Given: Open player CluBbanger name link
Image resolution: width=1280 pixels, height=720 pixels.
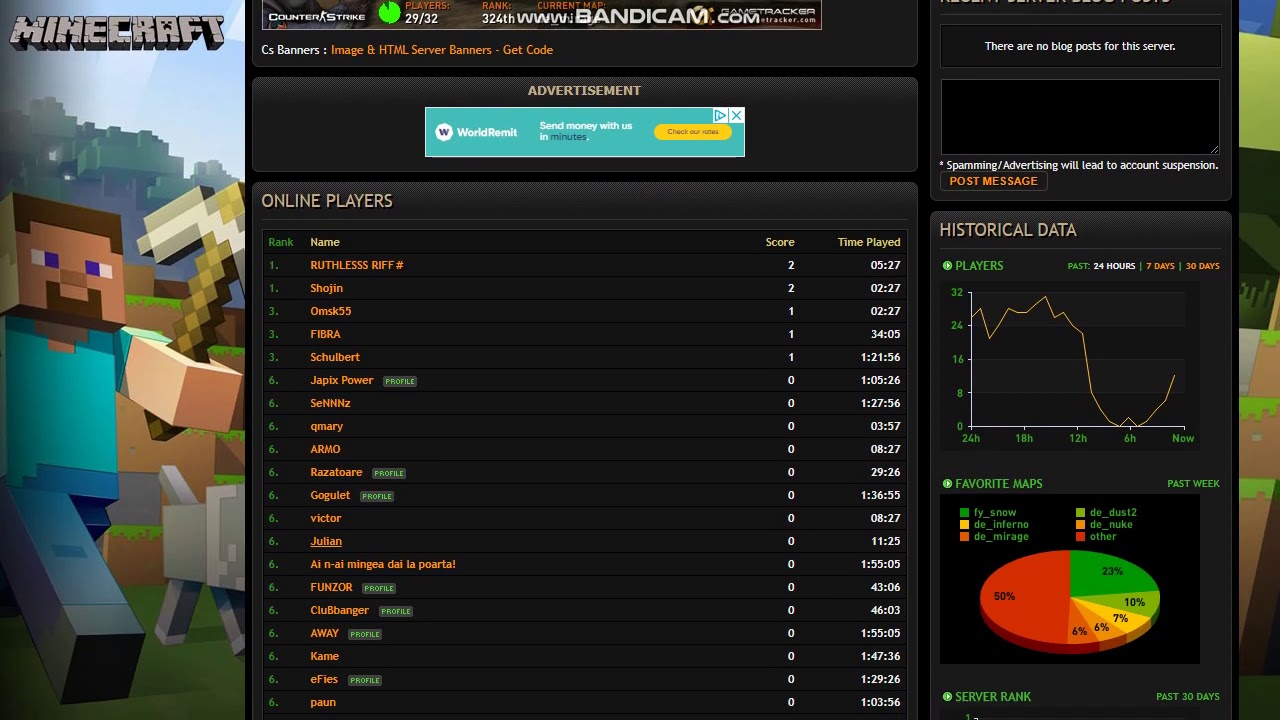Looking at the screenshot, I should [340, 610].
